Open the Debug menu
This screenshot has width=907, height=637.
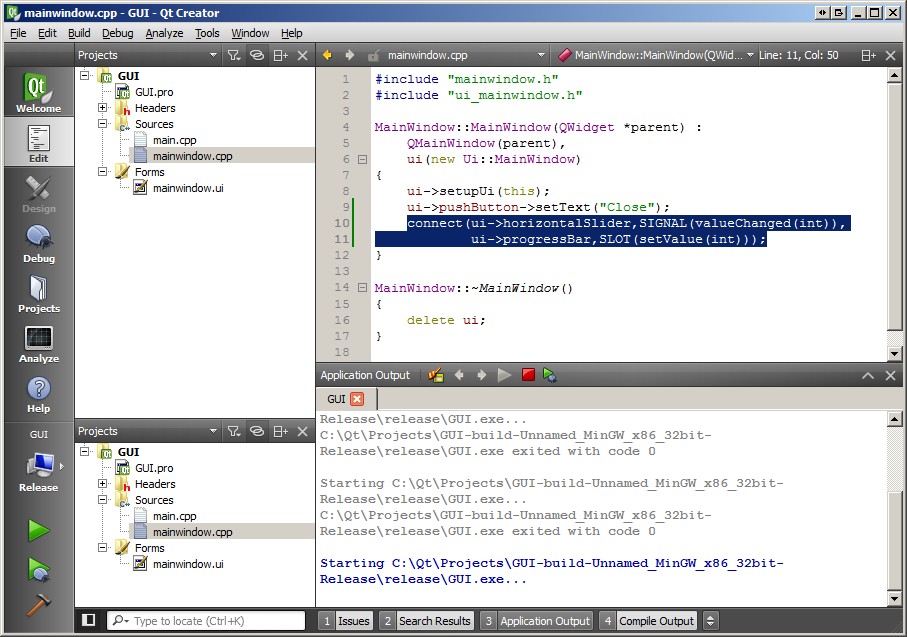coord(117,33)
